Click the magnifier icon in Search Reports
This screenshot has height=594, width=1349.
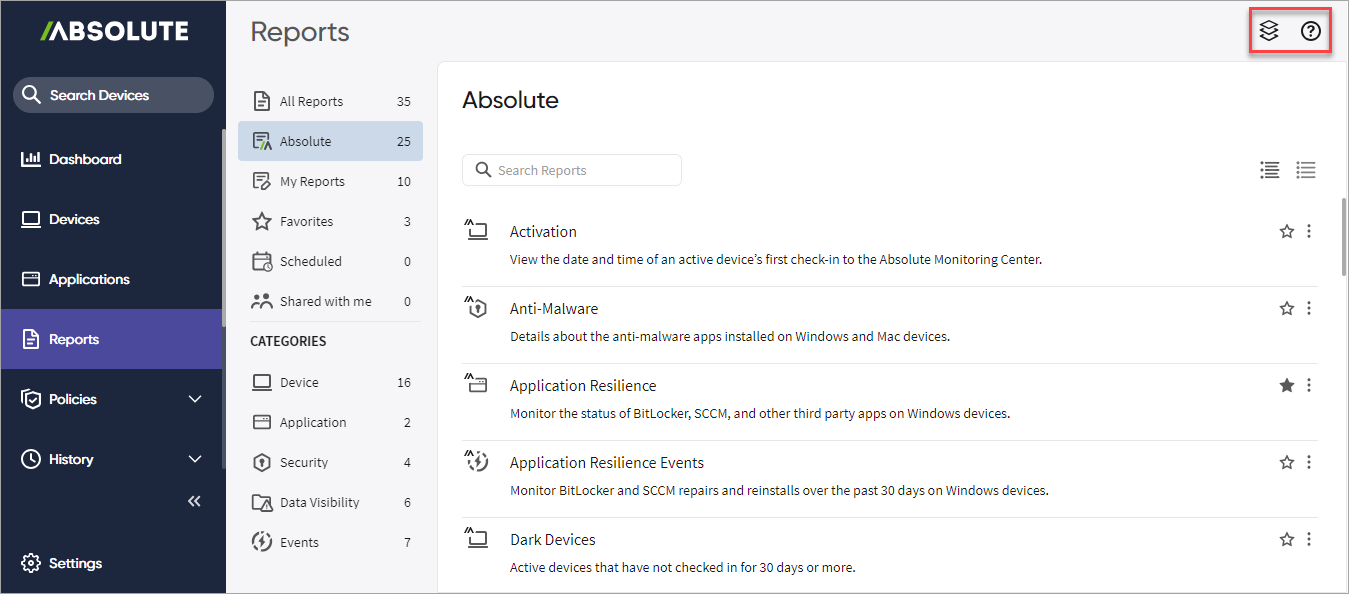[x=483, y=170]
